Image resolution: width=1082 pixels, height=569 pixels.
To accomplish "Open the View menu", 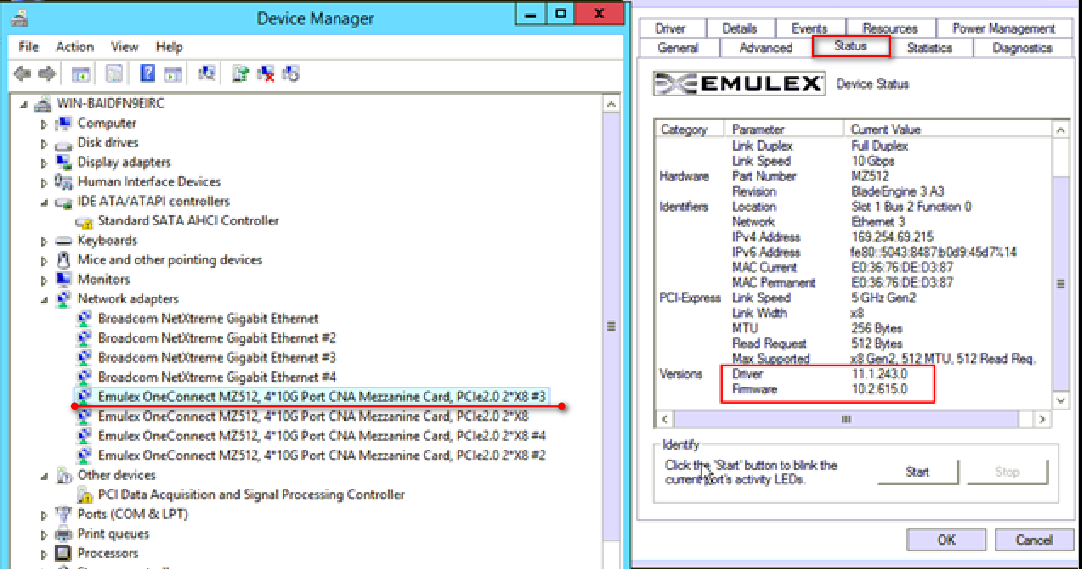I will coord(124,47).
